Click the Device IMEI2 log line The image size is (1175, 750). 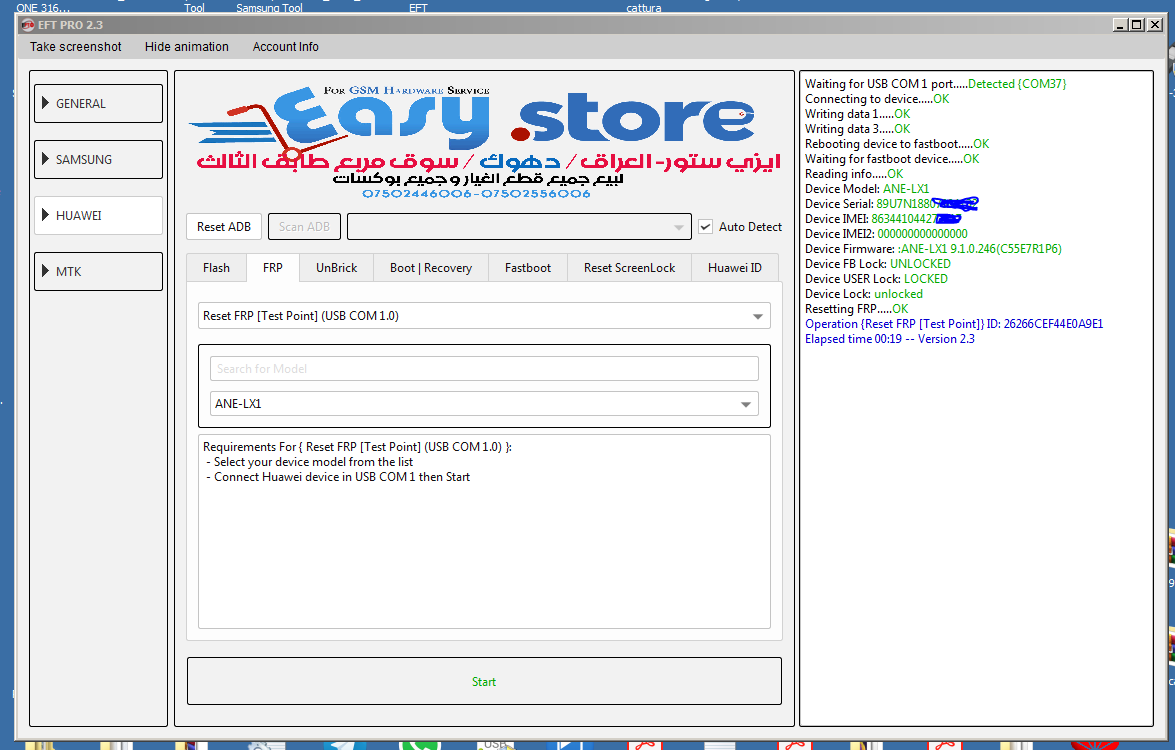coord(886,234)
